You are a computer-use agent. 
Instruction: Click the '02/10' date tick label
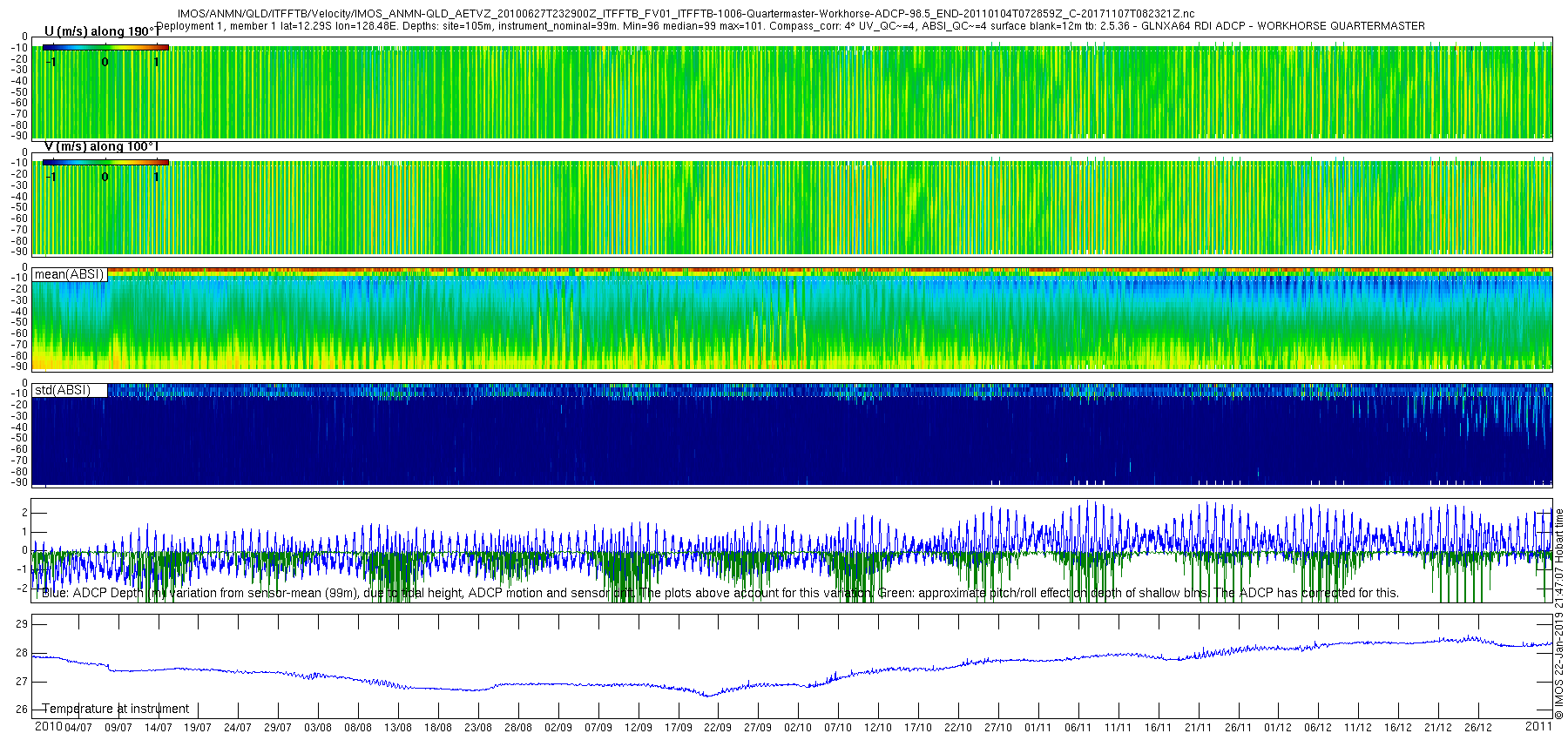[x=798, y=728]
